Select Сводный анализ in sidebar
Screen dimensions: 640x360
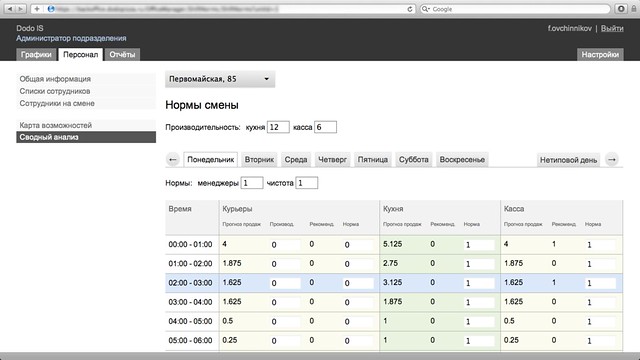click(86, 137)
